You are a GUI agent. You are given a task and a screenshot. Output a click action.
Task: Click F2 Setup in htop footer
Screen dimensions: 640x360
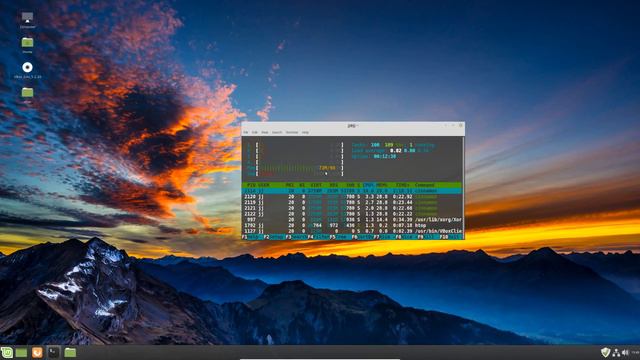[274, 237]
